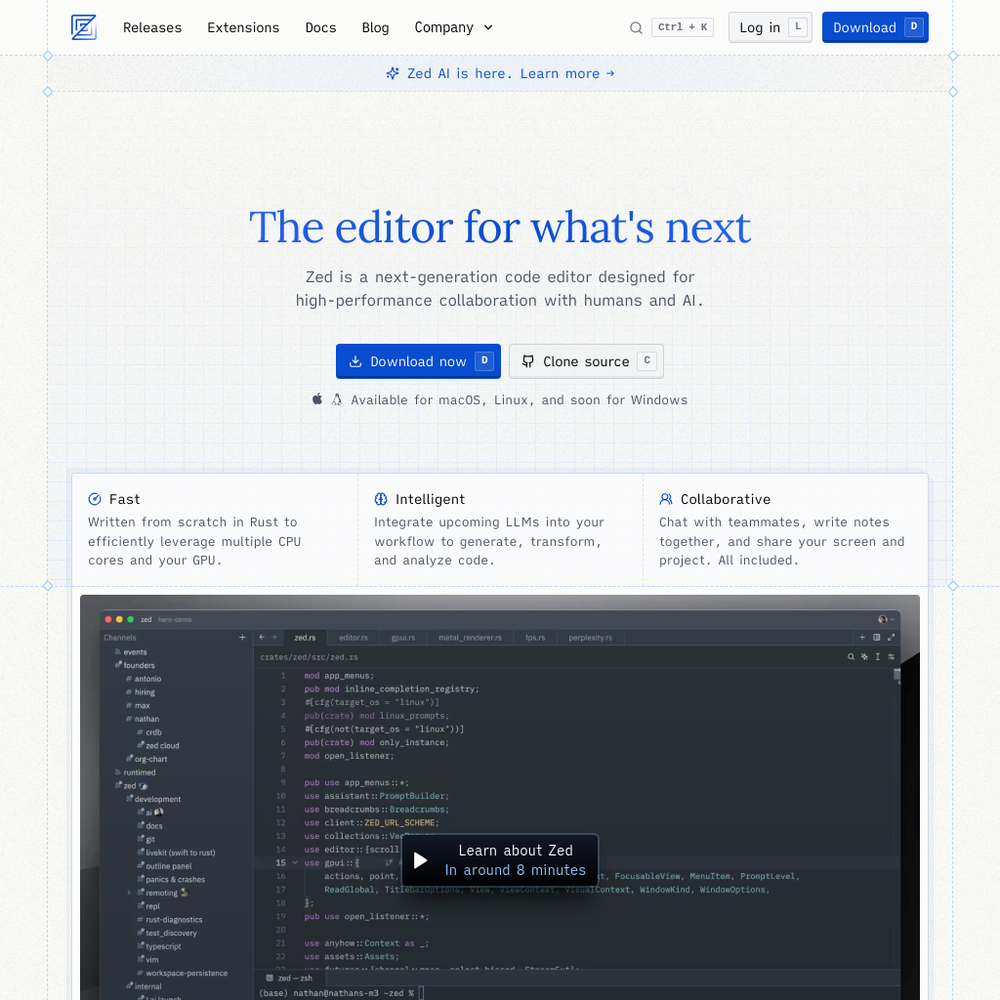Viewport: 1000px width, 1000px height.
Task: Click the inline assist sparkle icon in editor toolbar
Action: [x=864, y=656]
